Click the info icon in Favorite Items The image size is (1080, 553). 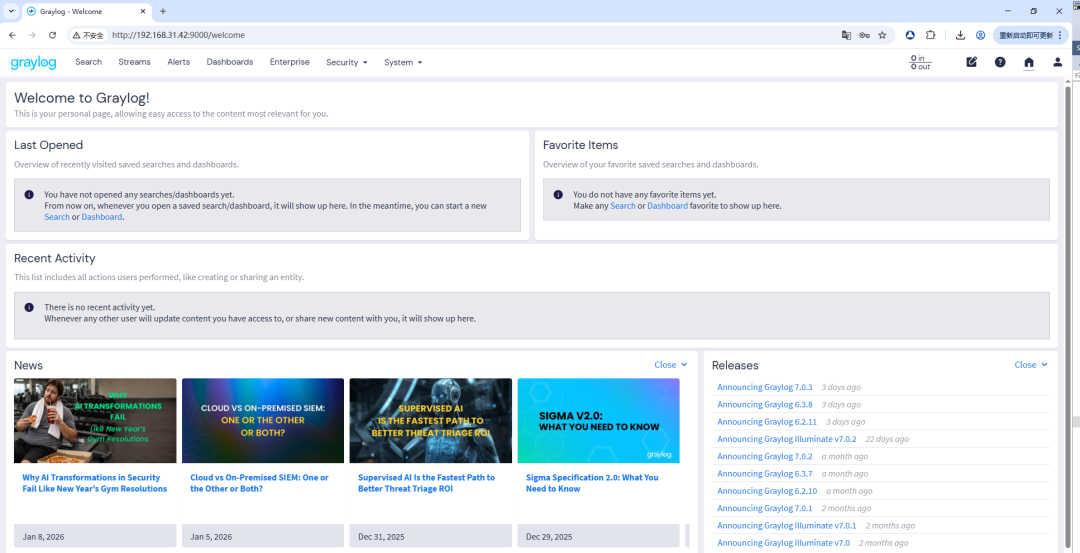[x=557, y=195]
